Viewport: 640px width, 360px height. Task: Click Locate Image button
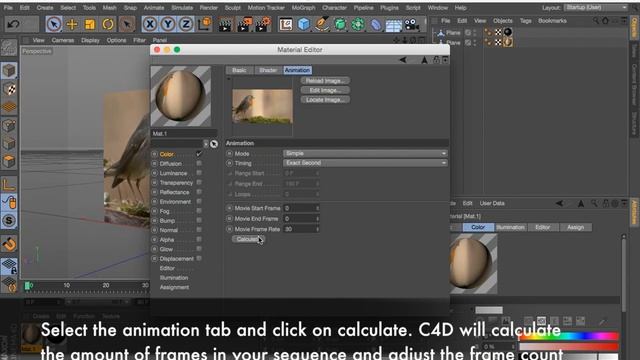(x=325, y=100)
